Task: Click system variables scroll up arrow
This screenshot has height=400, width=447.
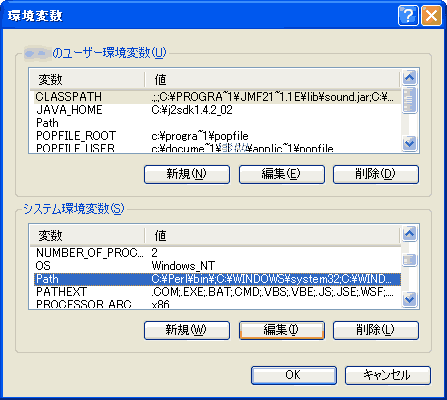Action: point(409,234)
